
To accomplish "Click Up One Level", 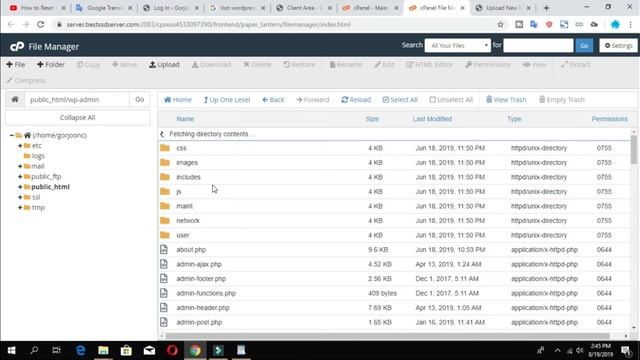I will [227, 100].
